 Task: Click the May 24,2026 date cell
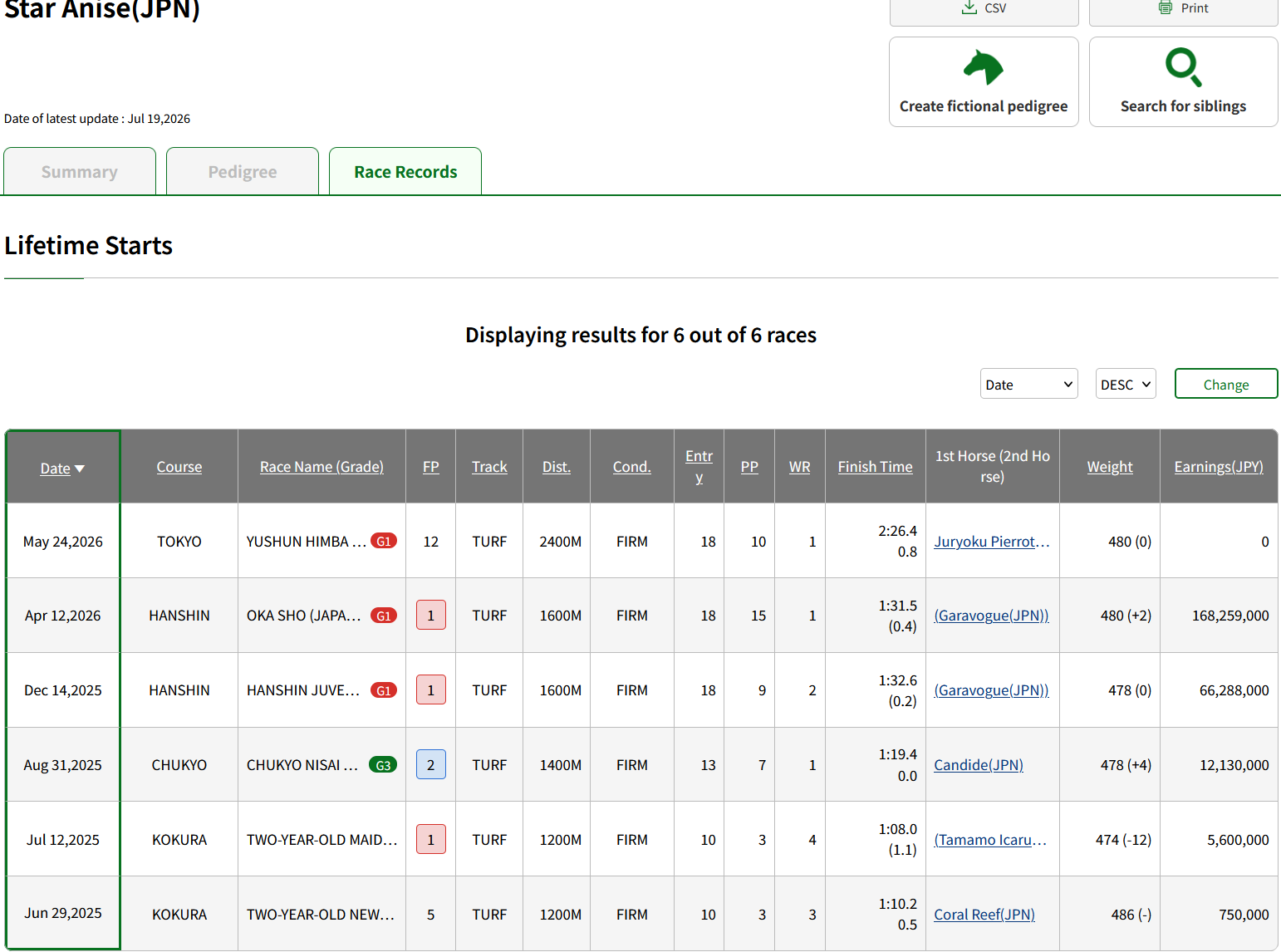click(x=63, y=541)
